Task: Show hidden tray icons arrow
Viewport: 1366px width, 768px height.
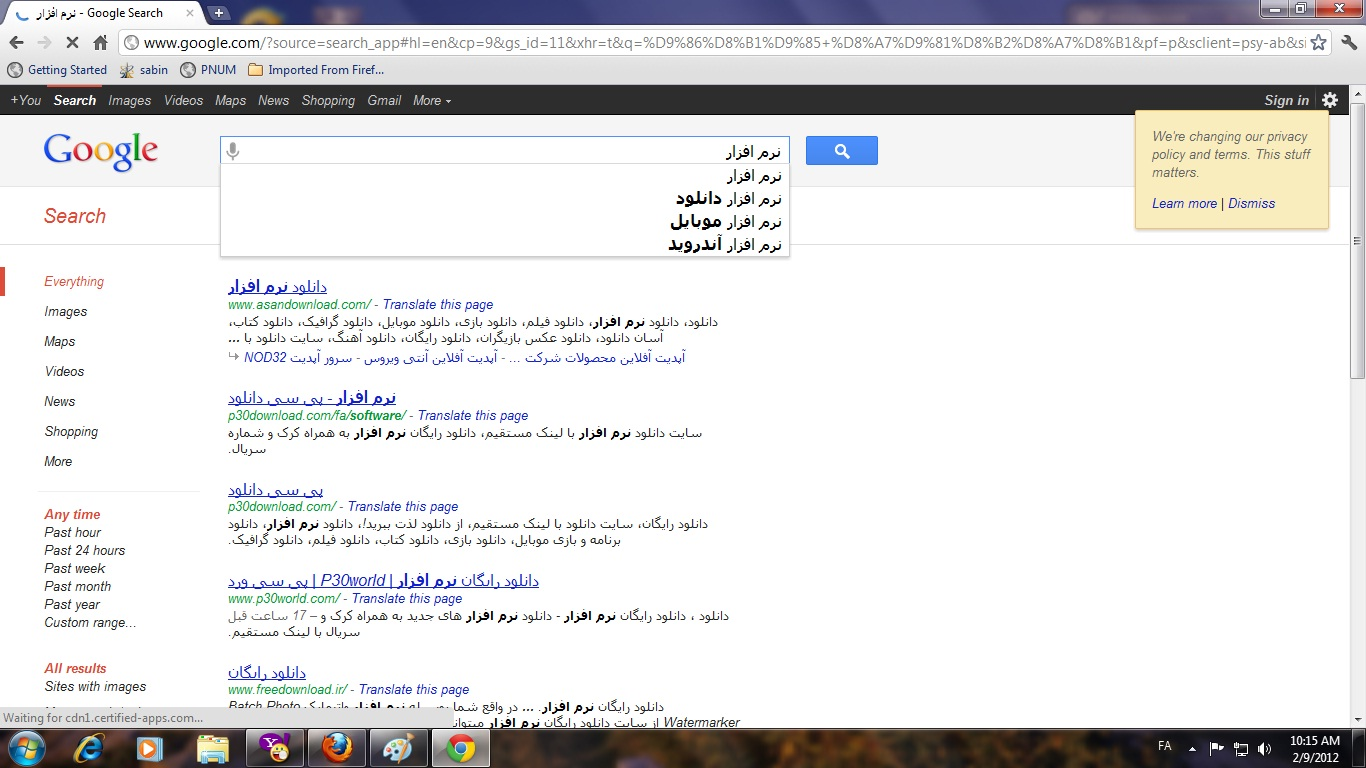Action: (x=1192, y=748)
